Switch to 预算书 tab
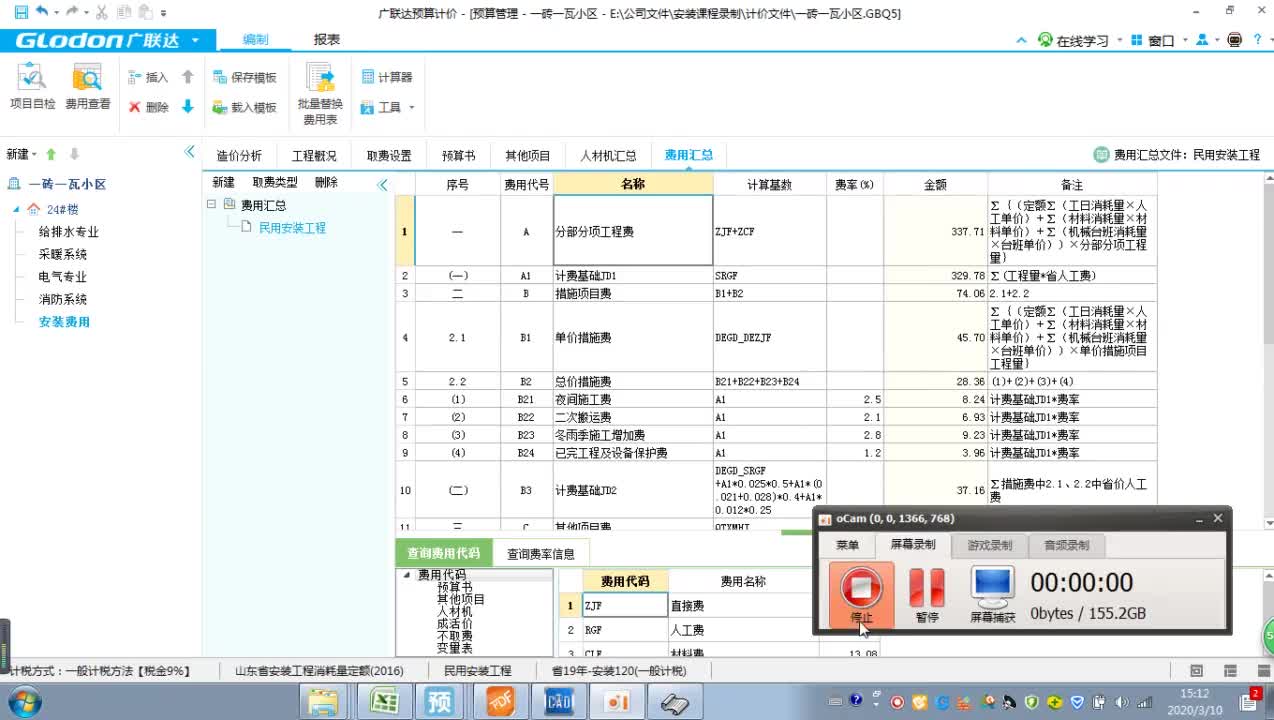 point(458,156)
